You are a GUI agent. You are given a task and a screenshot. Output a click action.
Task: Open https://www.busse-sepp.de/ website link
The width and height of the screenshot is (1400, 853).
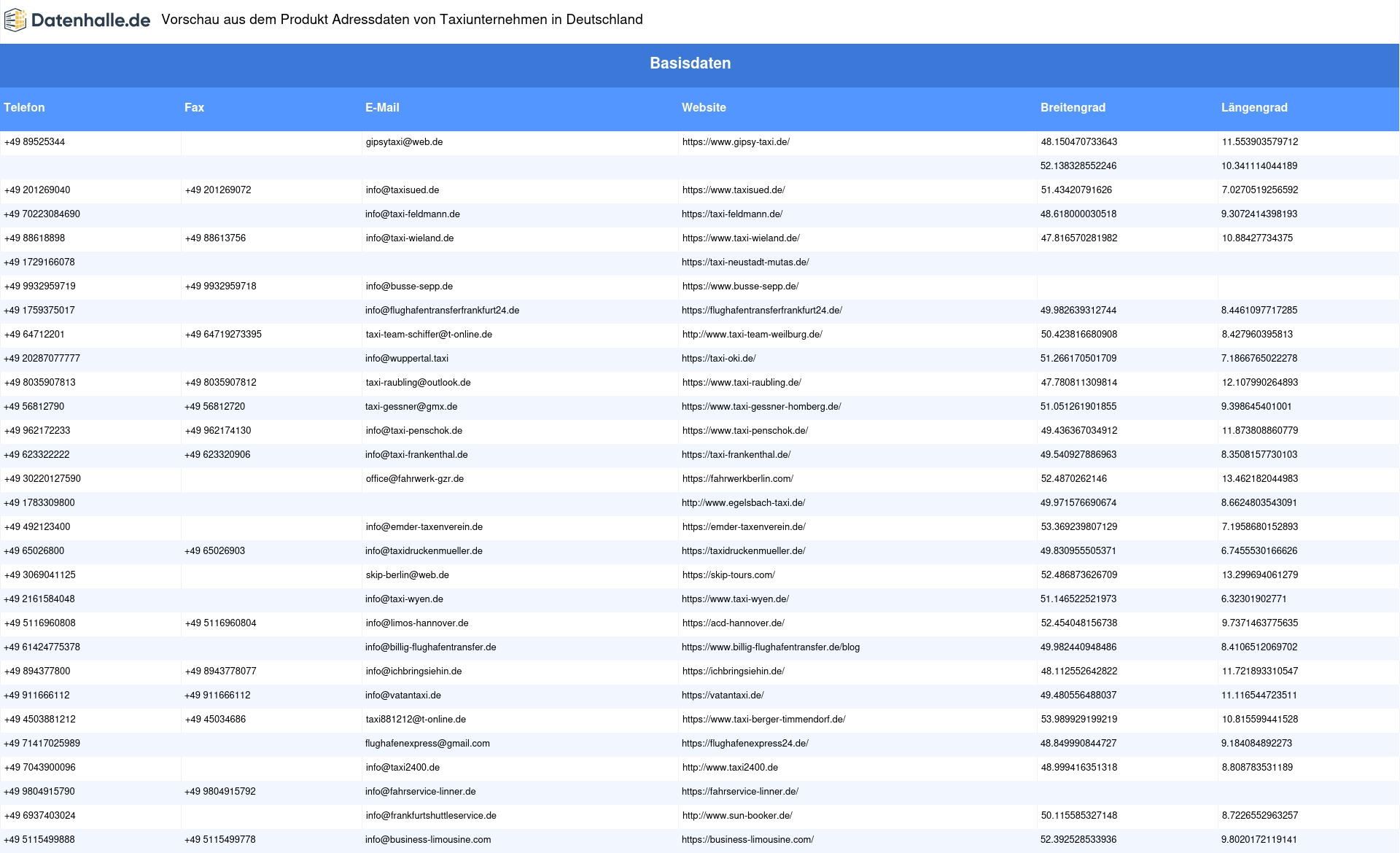click(x=740, y=287)
